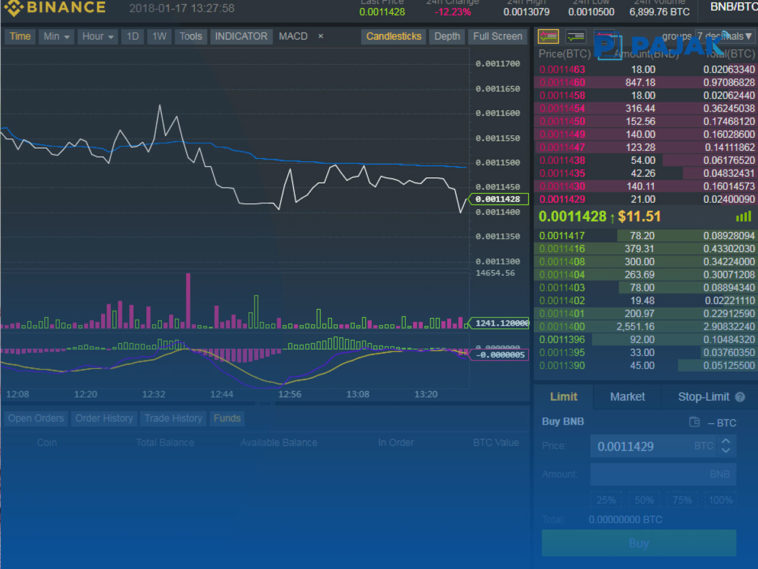Viewport: 758px width, 569px height.
Task: Open the INDICATOR menu
Action: point(241,36)
